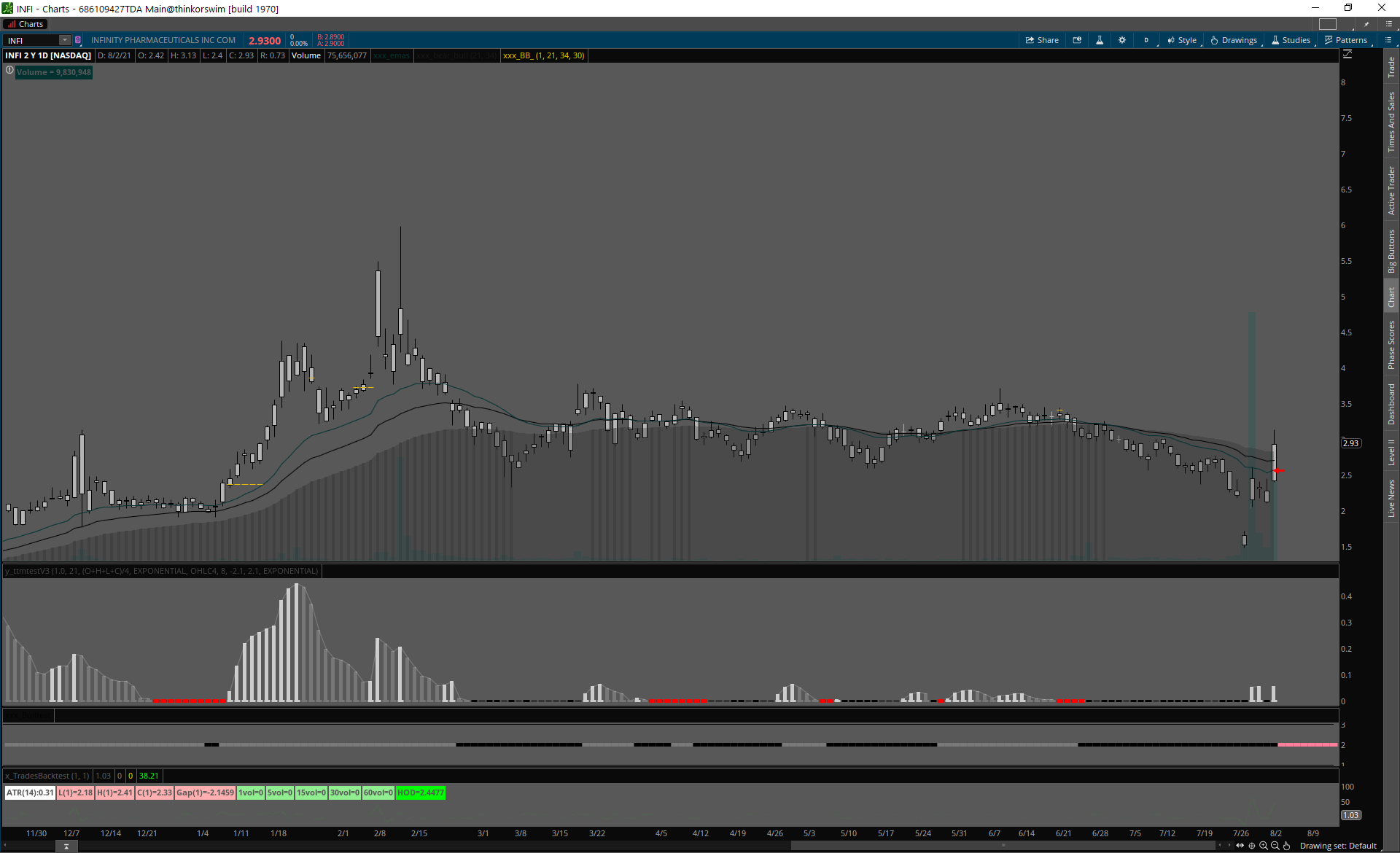Open the Patterns menu button
The width and height of the screenshot is (1400, 853).
click(x=1346, y=40)
